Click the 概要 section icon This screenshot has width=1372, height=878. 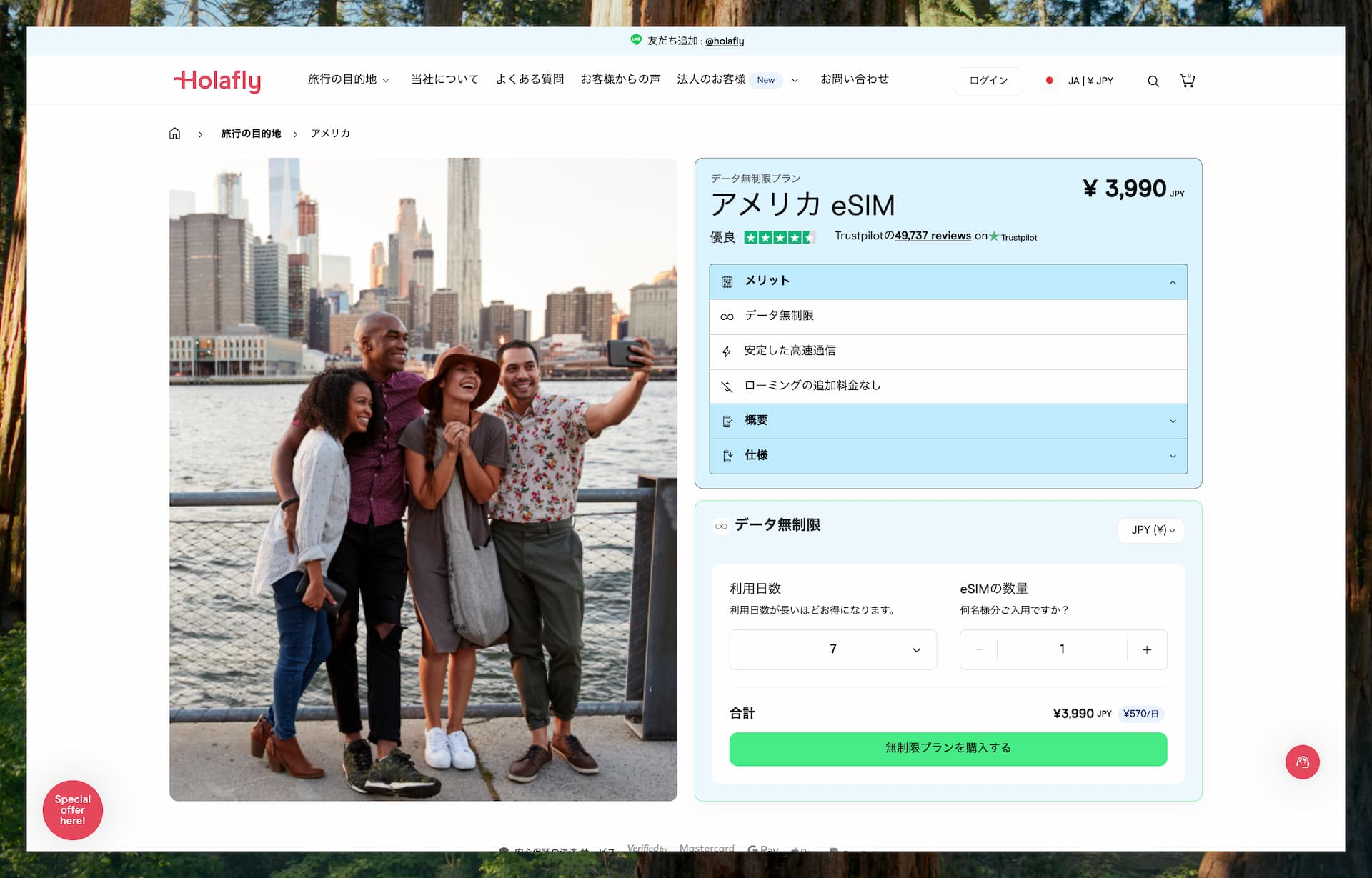[x=727, y=421]
